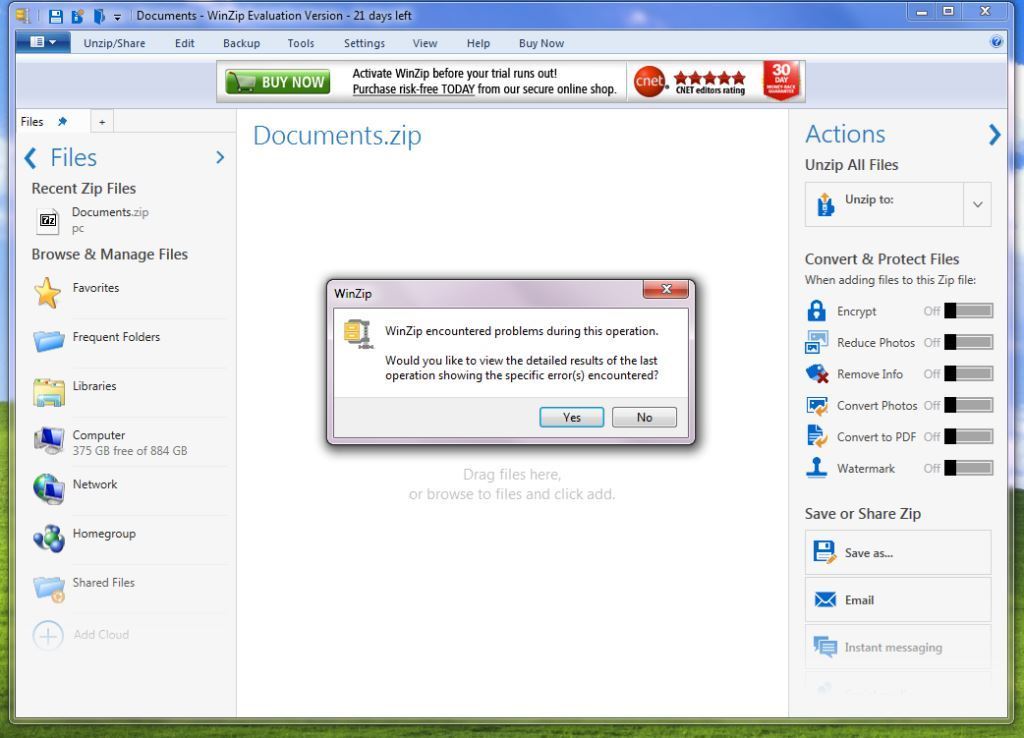Viewport: 1024px width, 738px height.
Task: Expand the Unzip to dropdown arrow
Action: [x=977, y=204]
